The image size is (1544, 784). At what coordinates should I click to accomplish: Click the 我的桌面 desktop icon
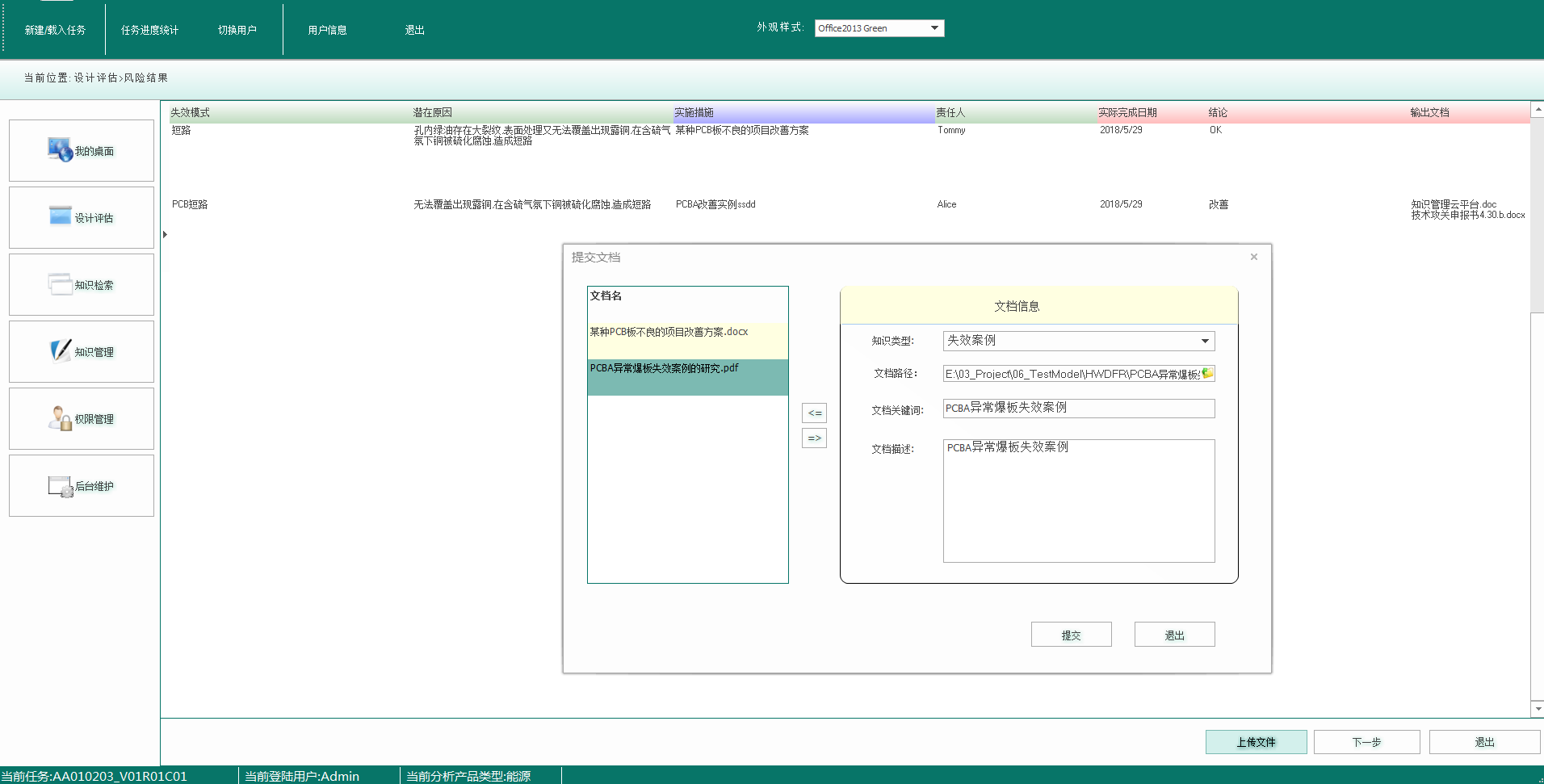(x=61, y=150)
